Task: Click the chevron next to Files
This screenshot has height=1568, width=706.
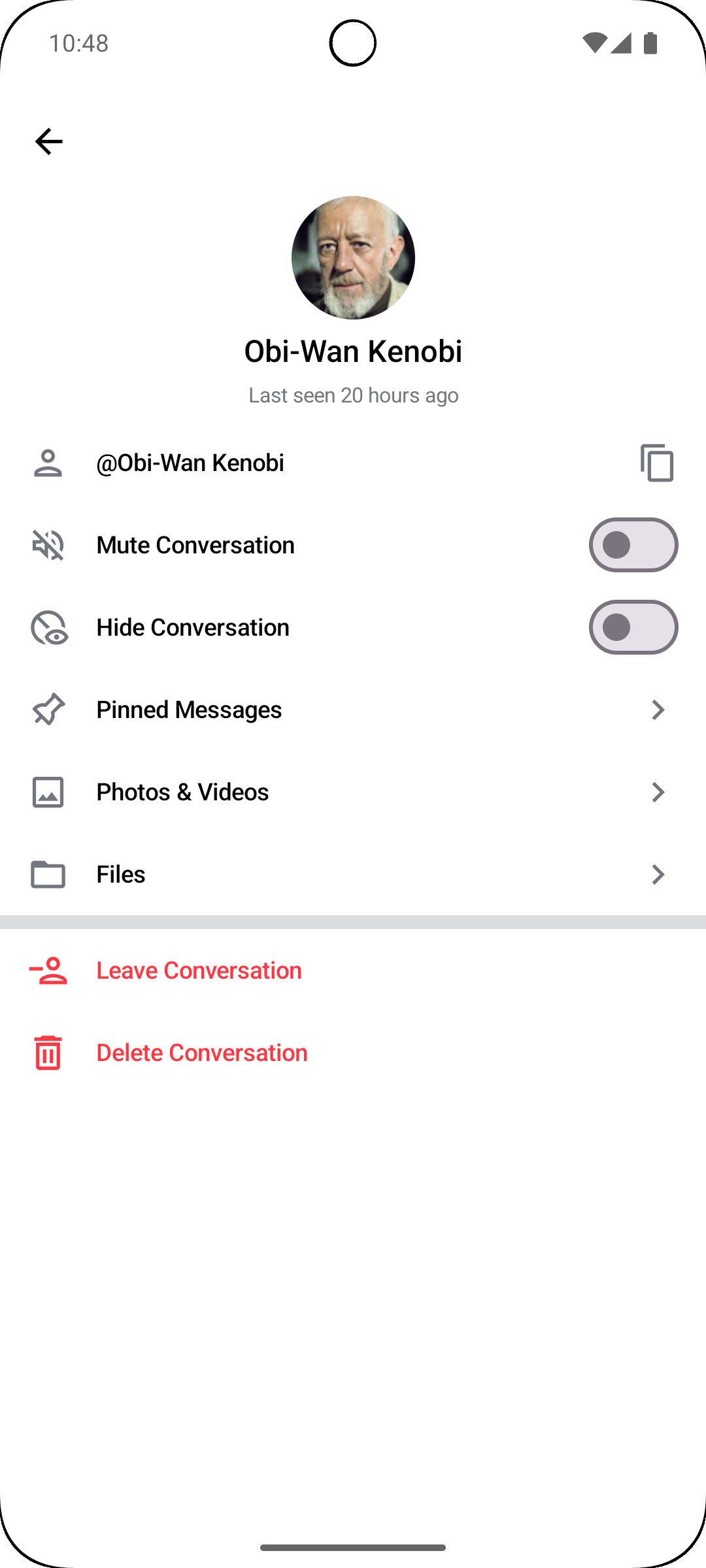Action: (658, 874)
